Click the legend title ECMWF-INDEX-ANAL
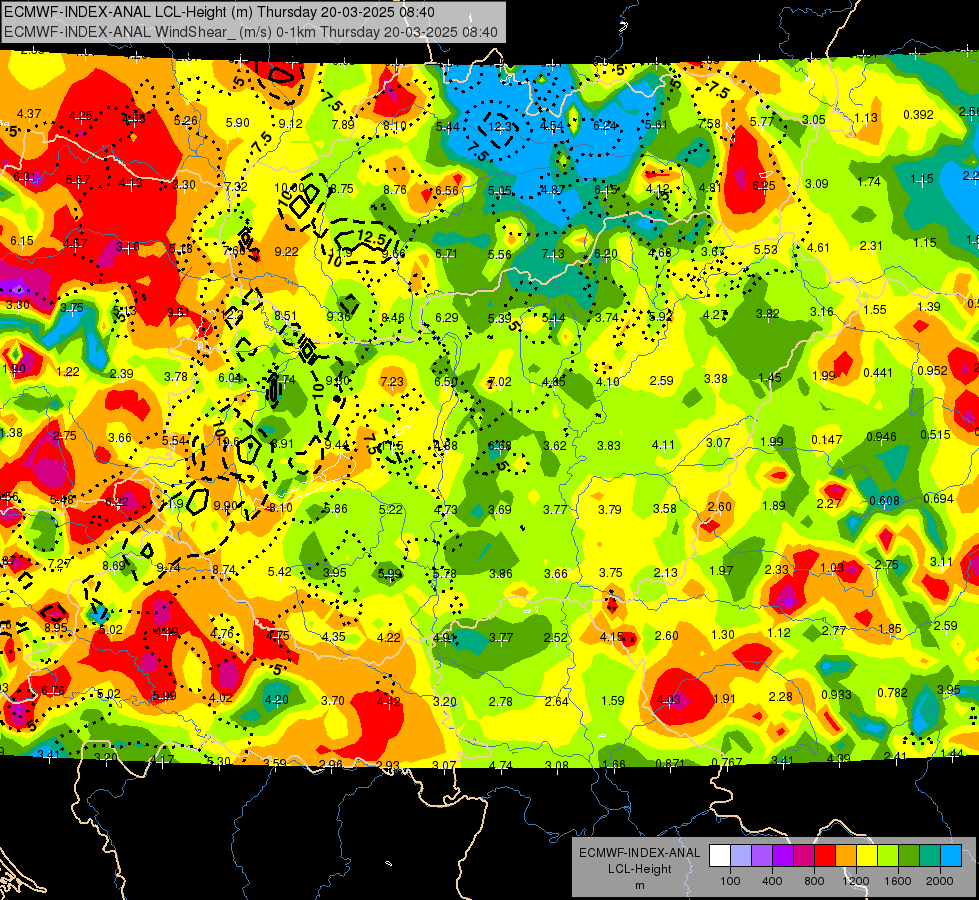Viewport: 979px width, 900px height. click(639, 853)
